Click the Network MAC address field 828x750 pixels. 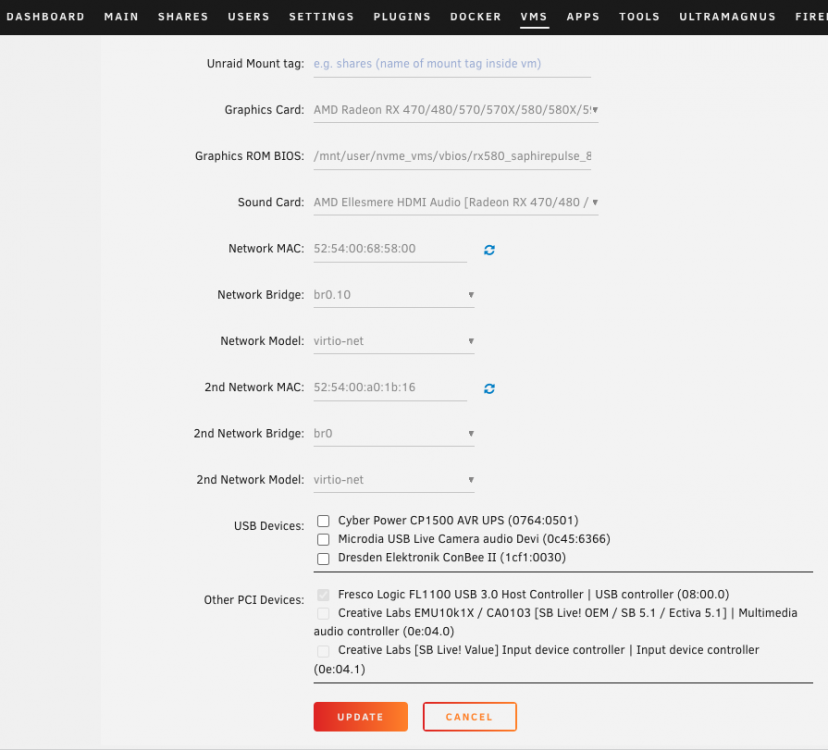point(390,249)
